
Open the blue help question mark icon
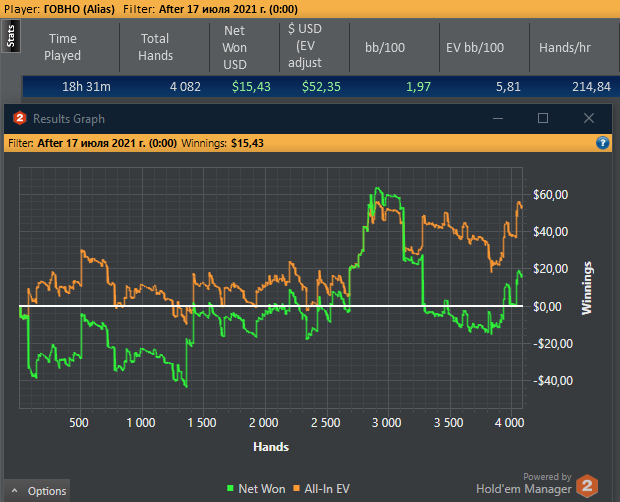click(x=602, y=143)
